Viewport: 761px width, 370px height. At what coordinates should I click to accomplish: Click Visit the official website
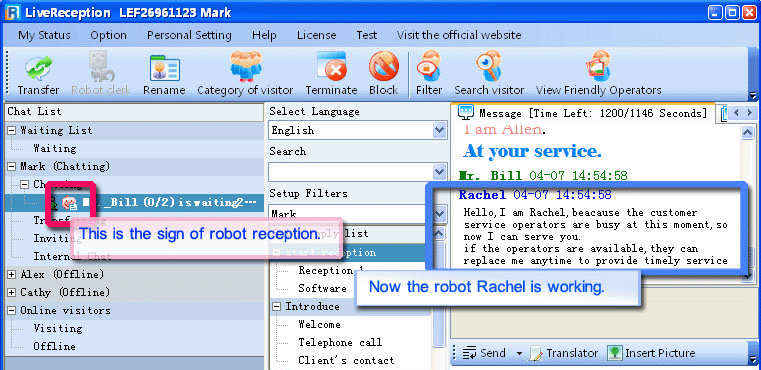[459, 35]
